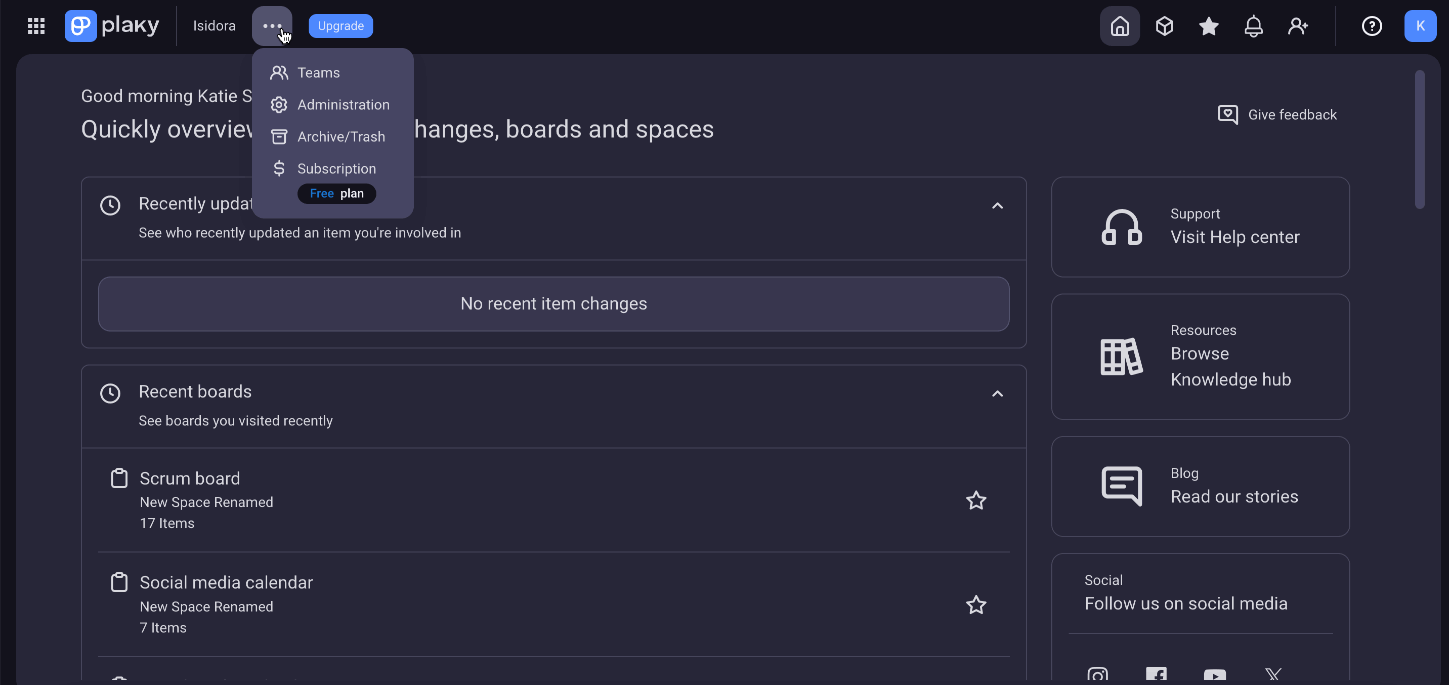Click the invite user icon
Screen dimensions: 1449x685
[x=1298, y=26]
